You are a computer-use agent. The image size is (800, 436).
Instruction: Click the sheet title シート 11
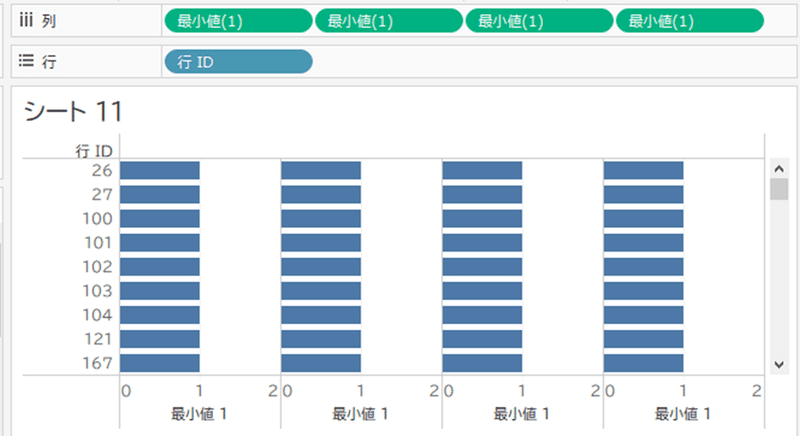(73, 111)
